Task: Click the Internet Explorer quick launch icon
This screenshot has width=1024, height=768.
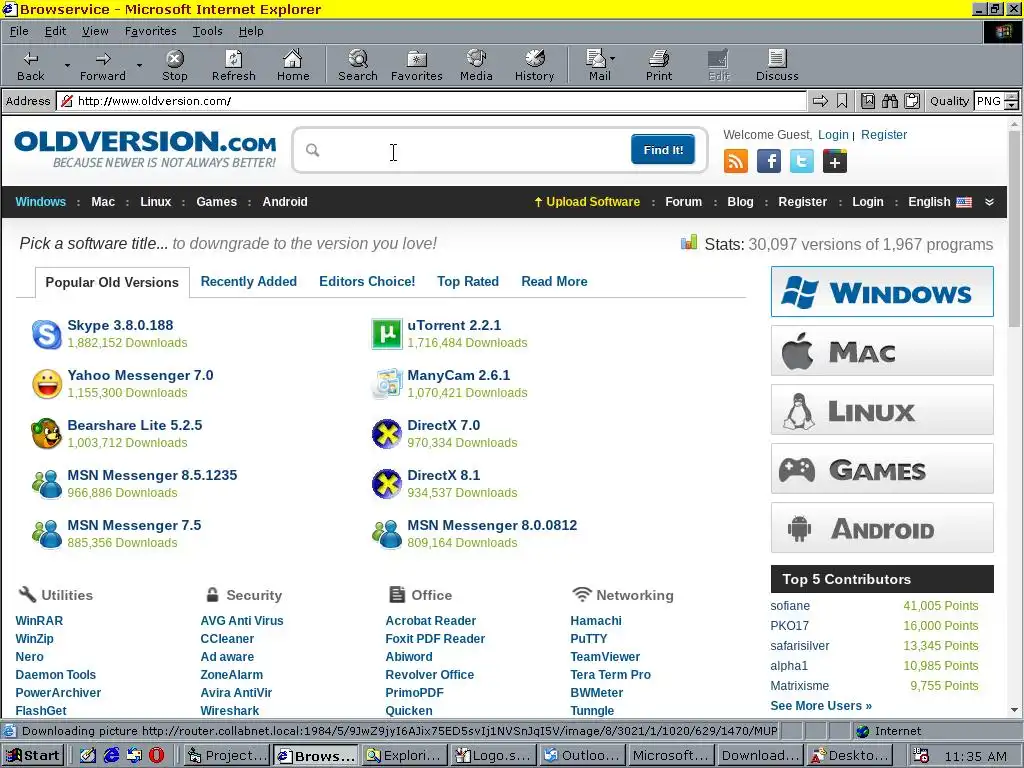Action: (x=112, y=755)
